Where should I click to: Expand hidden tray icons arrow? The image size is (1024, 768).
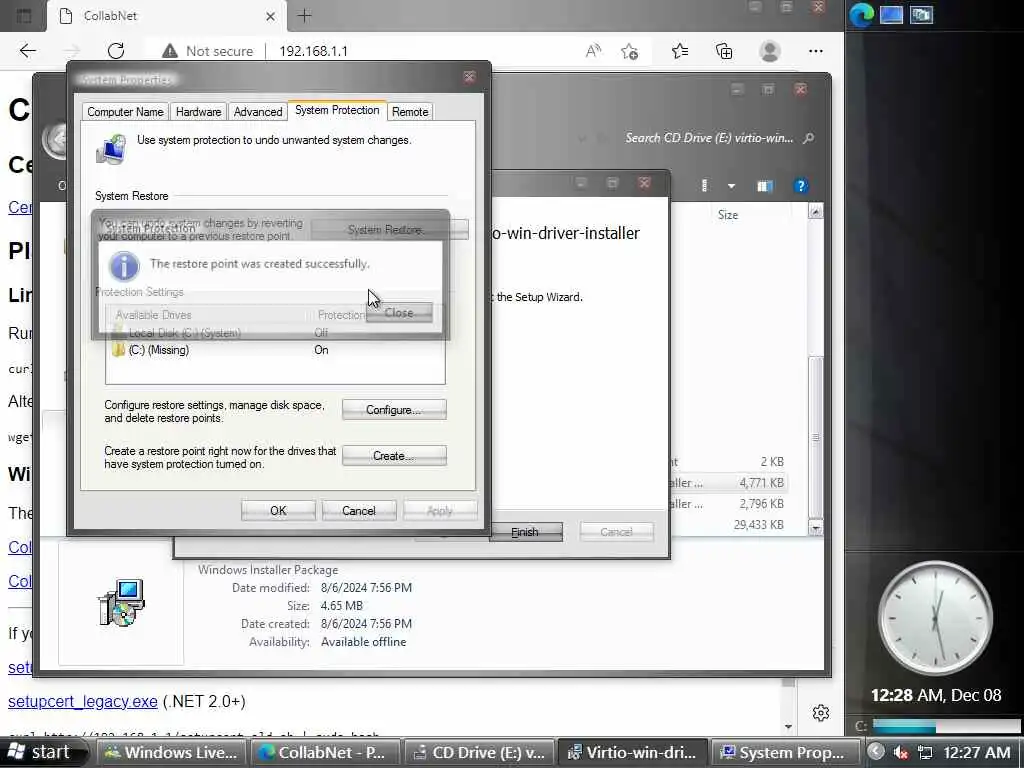pyautogui.click(x=876, y=752)
